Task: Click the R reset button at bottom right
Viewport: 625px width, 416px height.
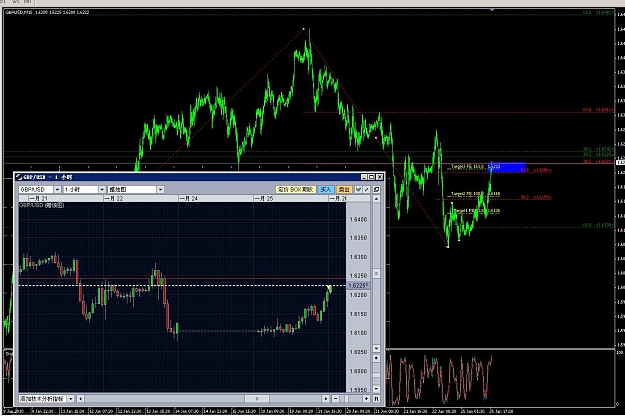Action: (x=376, y=398)
